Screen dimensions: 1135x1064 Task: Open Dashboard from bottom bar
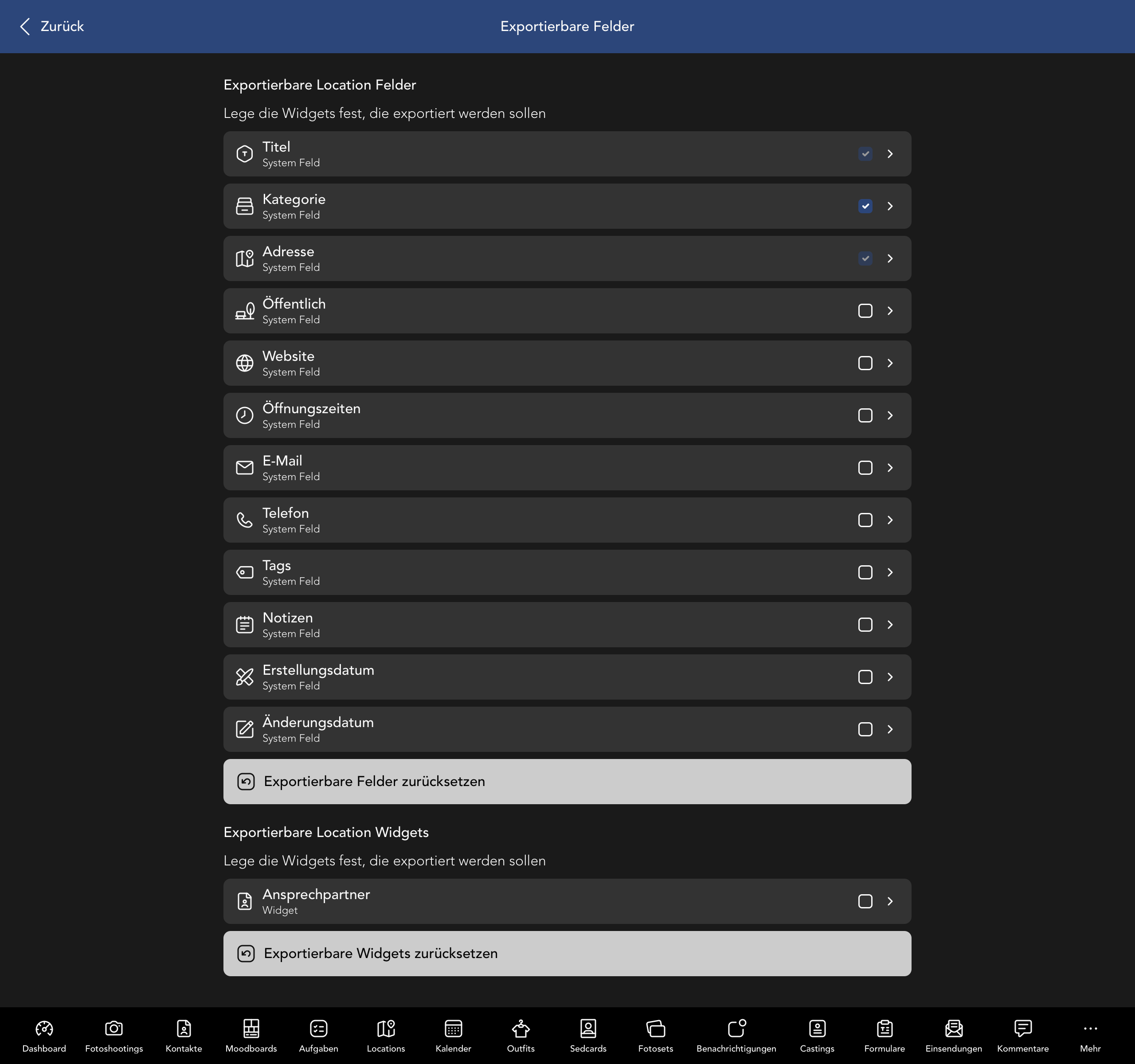(44, 1036)
